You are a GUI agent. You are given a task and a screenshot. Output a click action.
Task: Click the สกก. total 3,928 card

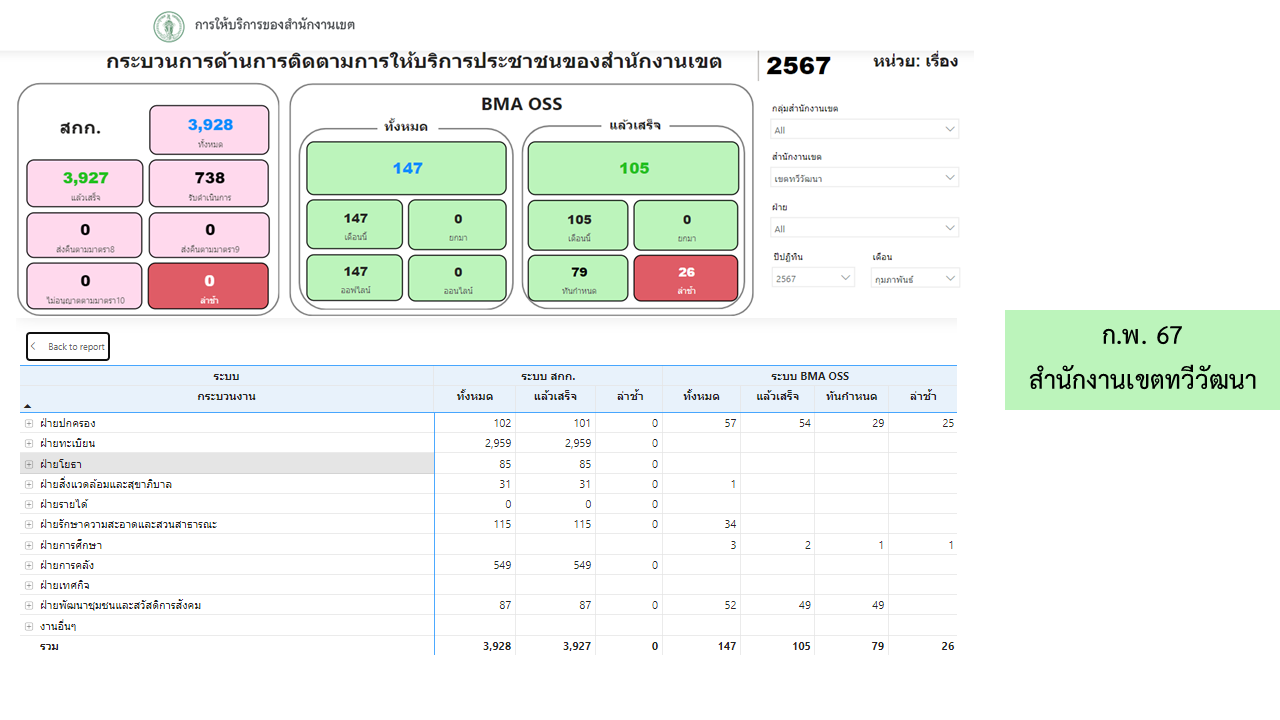(x=209, y=130)
